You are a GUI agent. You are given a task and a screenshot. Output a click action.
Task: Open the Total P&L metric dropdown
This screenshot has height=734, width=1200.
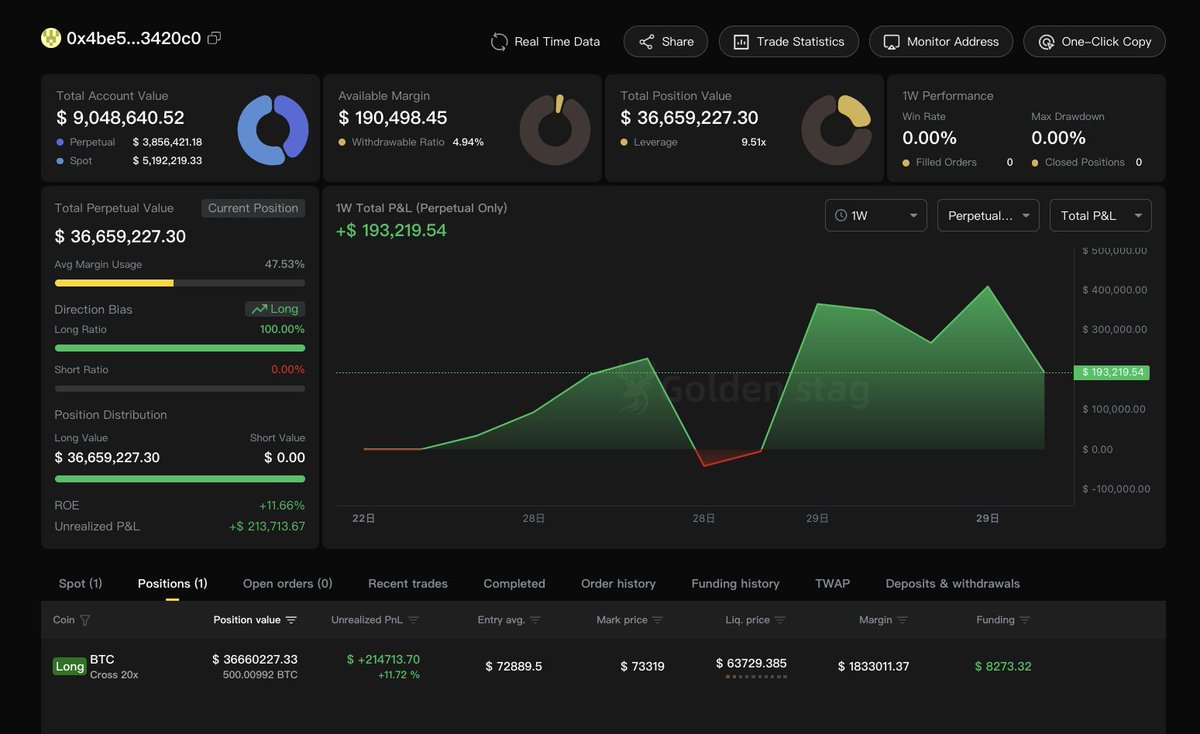pos(1101,215)
